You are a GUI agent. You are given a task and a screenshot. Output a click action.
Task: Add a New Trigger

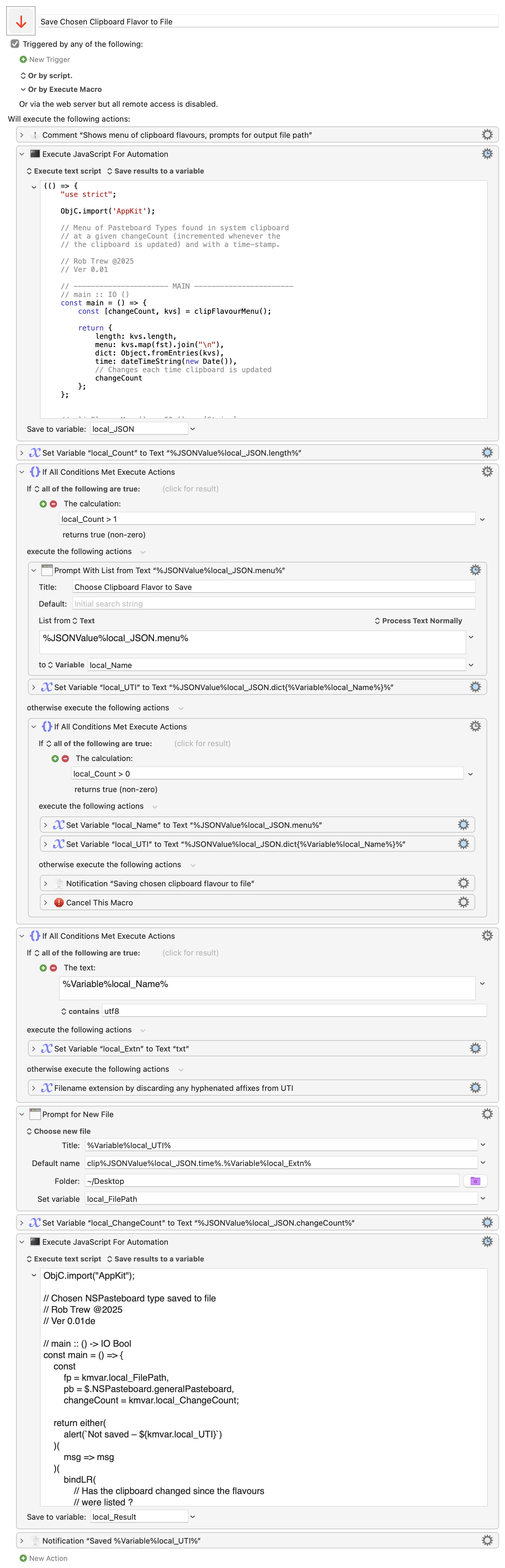coord(44,60)
